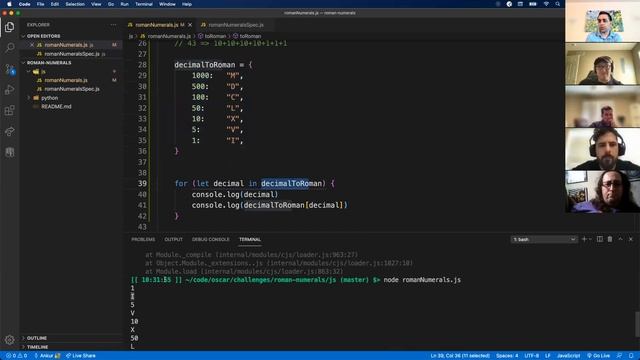
Task: Change JavaScript language mode
Action: pyautogui.click(x=568, y=356)
